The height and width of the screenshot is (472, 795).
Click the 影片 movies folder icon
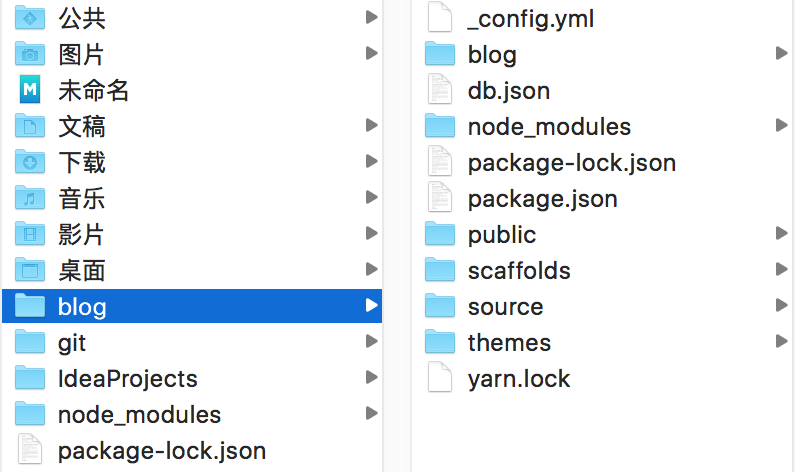pos(30,234)
